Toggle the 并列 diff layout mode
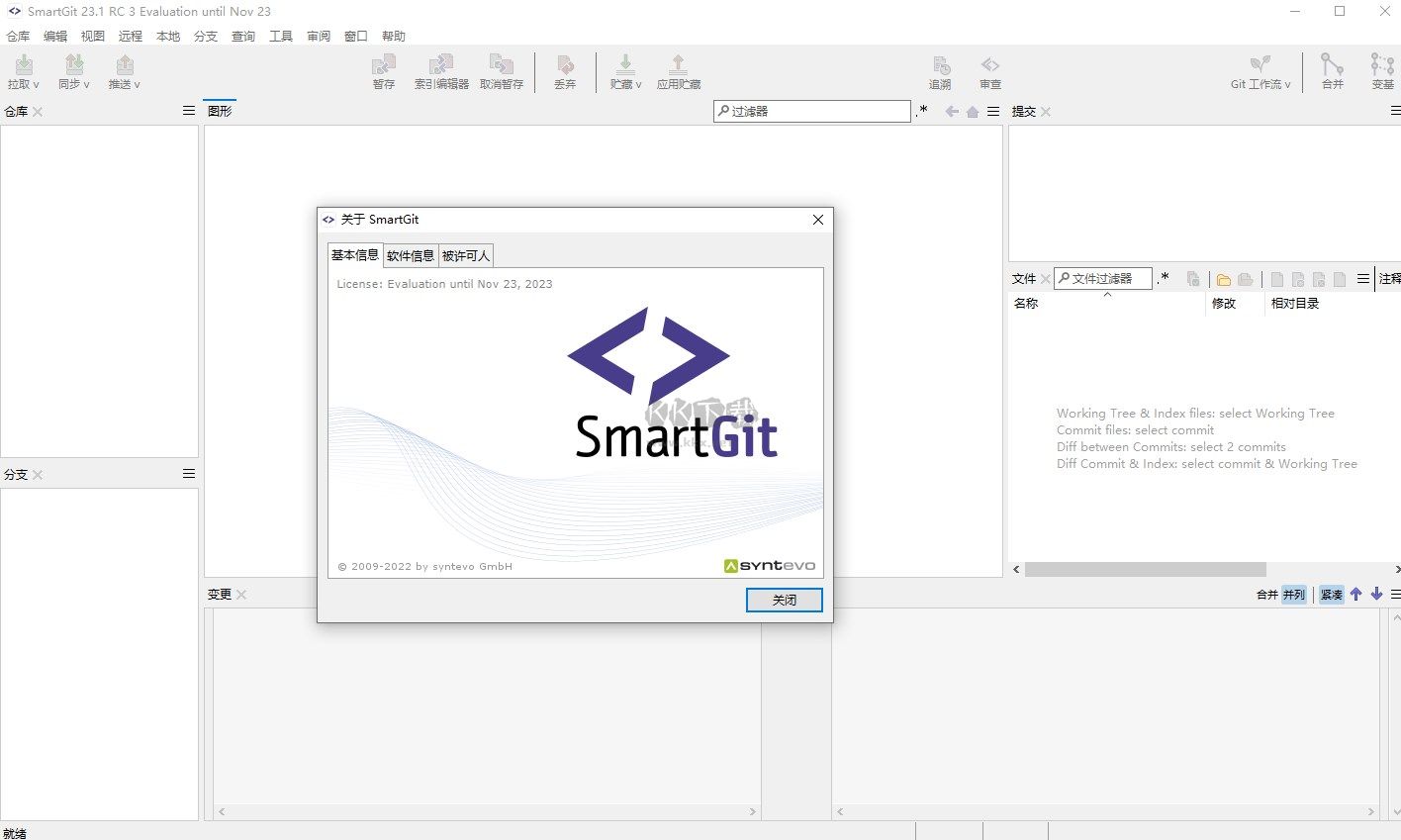This screenshot has width=1401, height=840. (1294, 594)
